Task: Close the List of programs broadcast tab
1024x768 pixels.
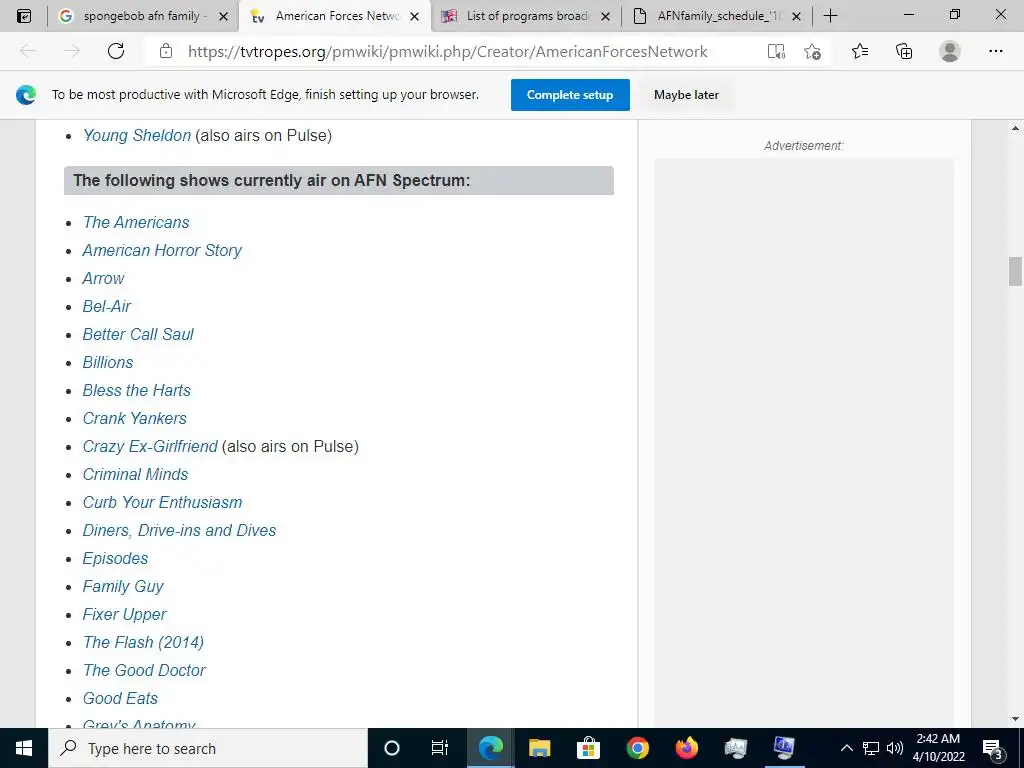Action: click(x=605, y=16)
